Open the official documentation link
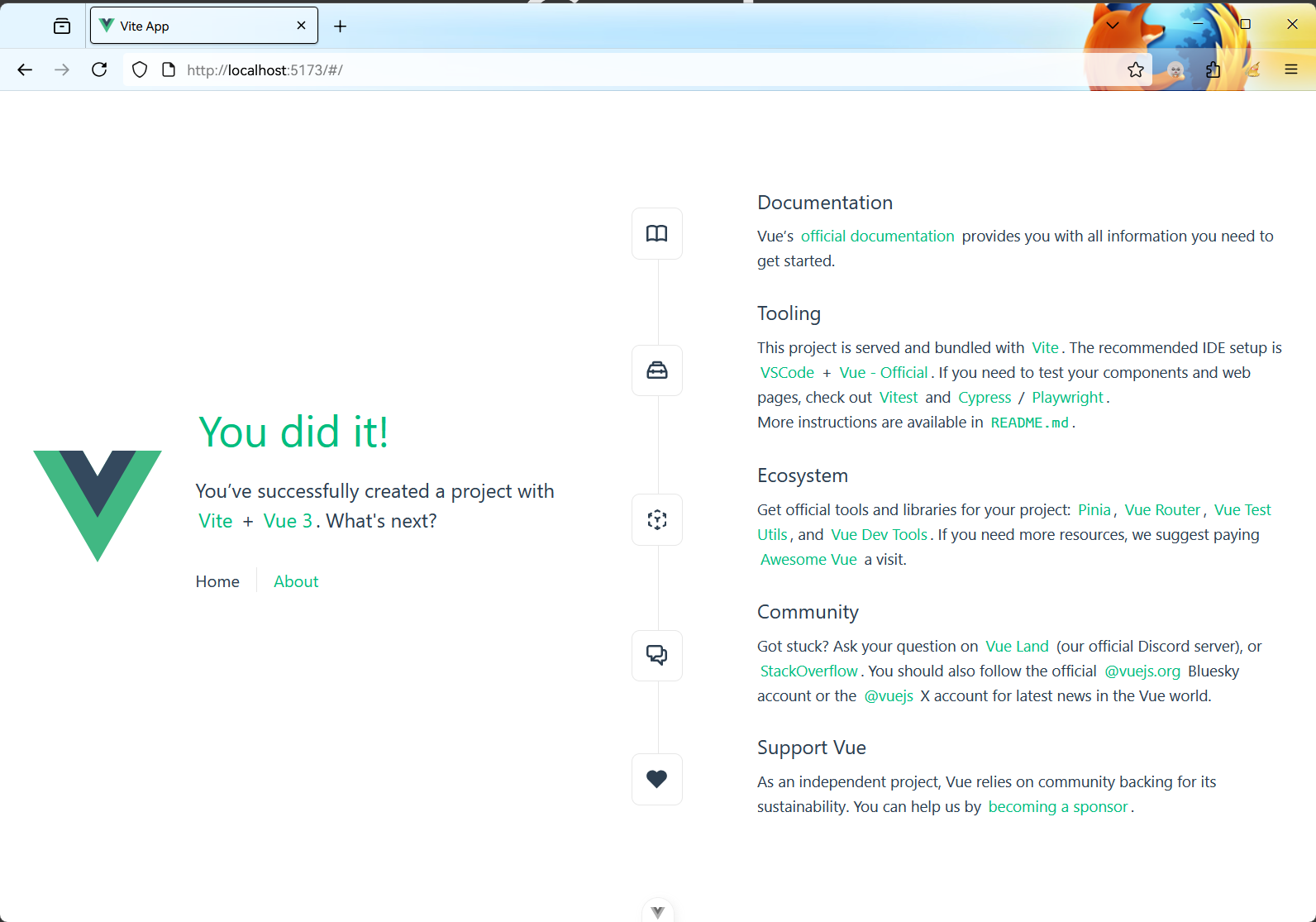 click(x=877, y=236)
